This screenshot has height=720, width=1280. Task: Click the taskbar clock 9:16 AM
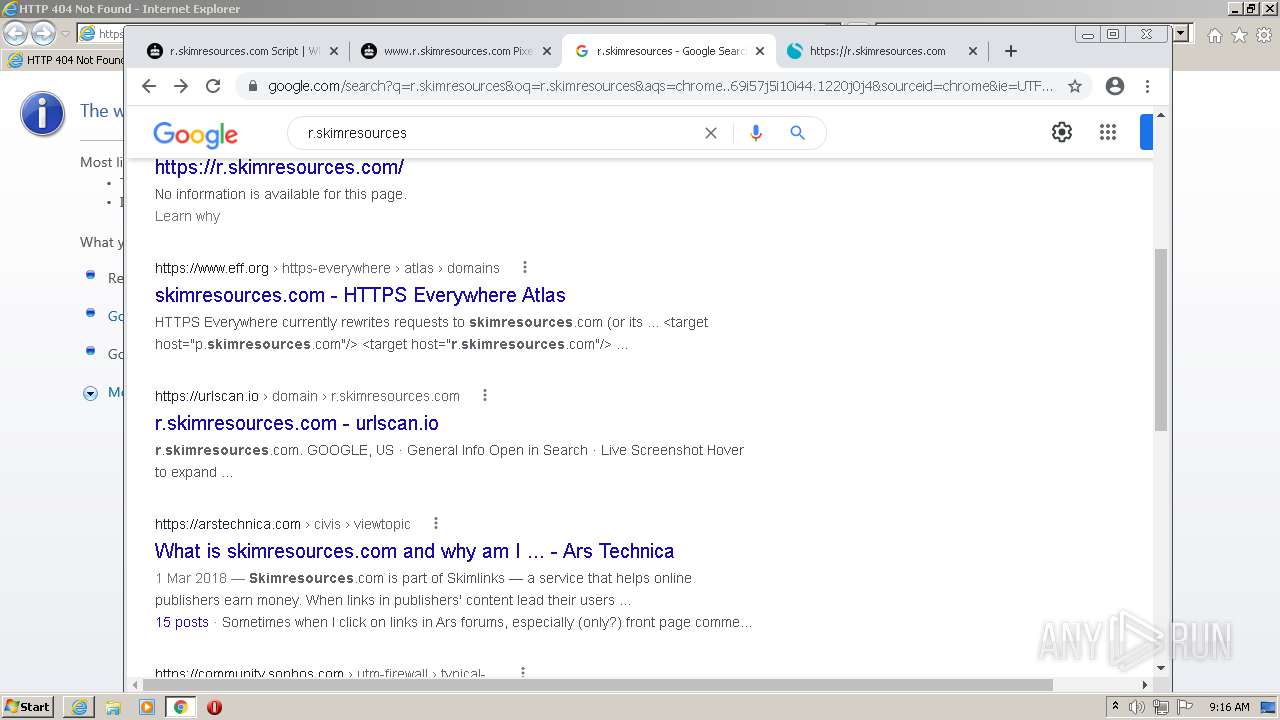coord(1229,707)
